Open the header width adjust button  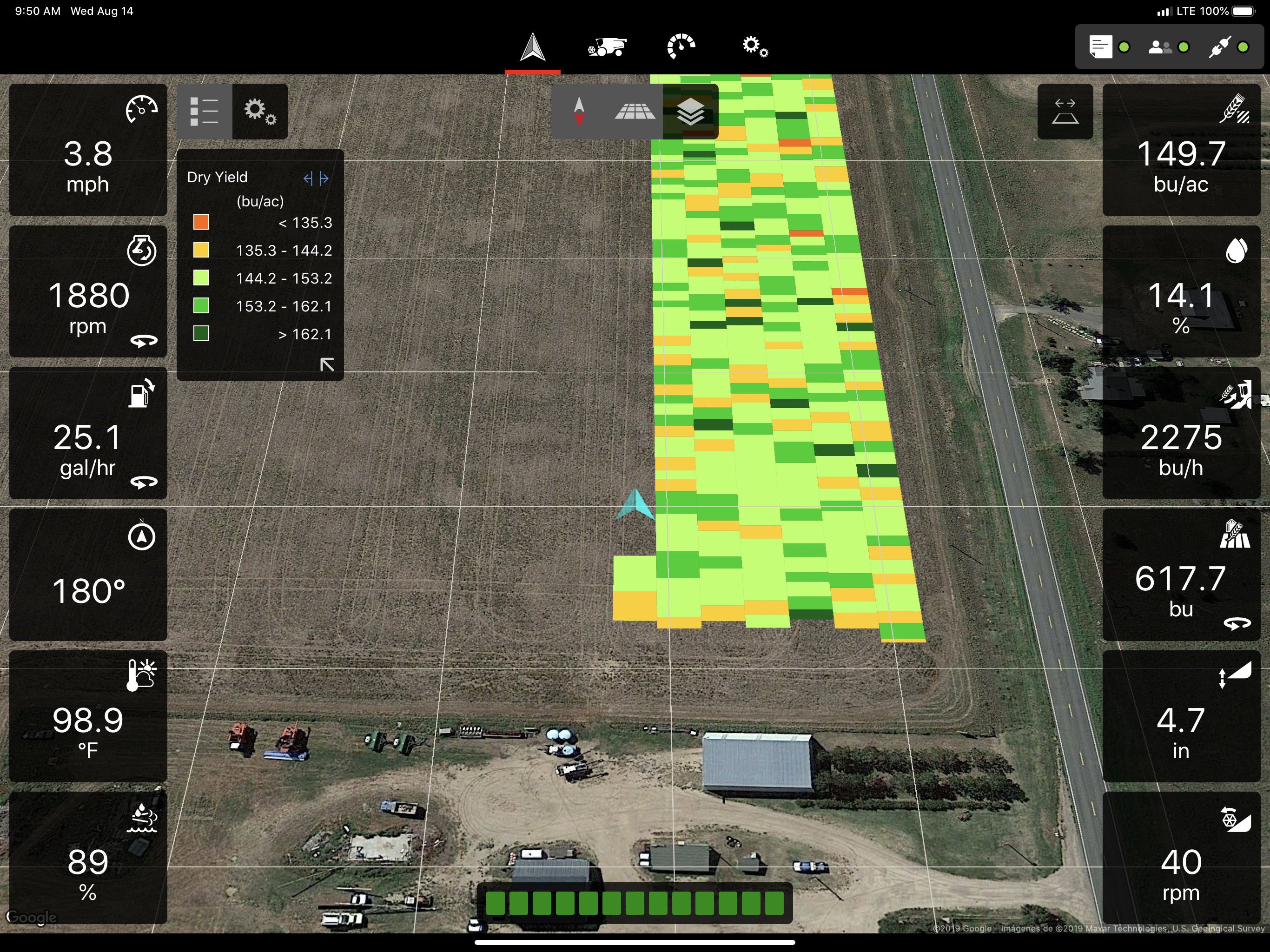[x=1065, y=112]
